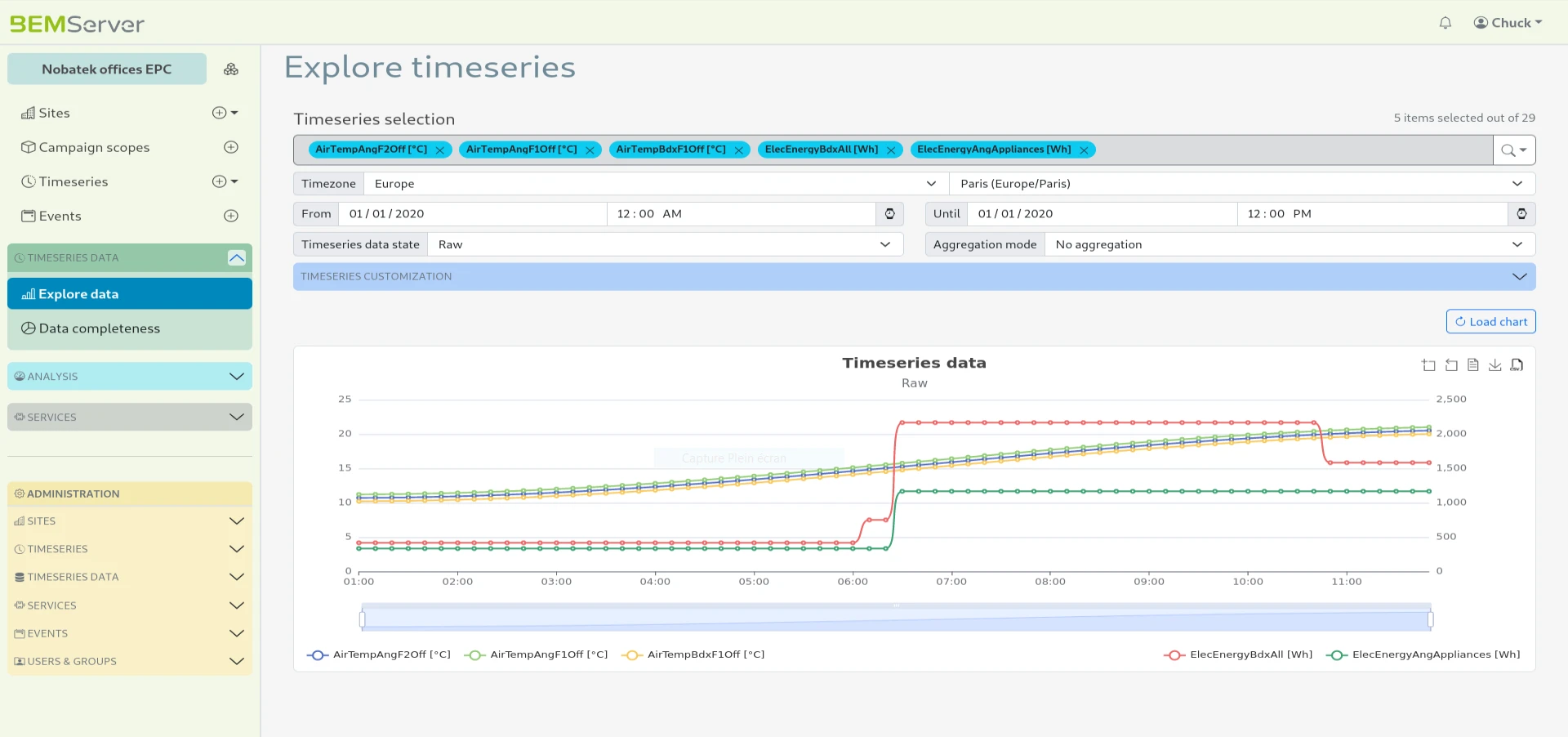Click the Load chart button
The width and height of the screenshot is (1568, 737).
click(x=1490, y=322)
